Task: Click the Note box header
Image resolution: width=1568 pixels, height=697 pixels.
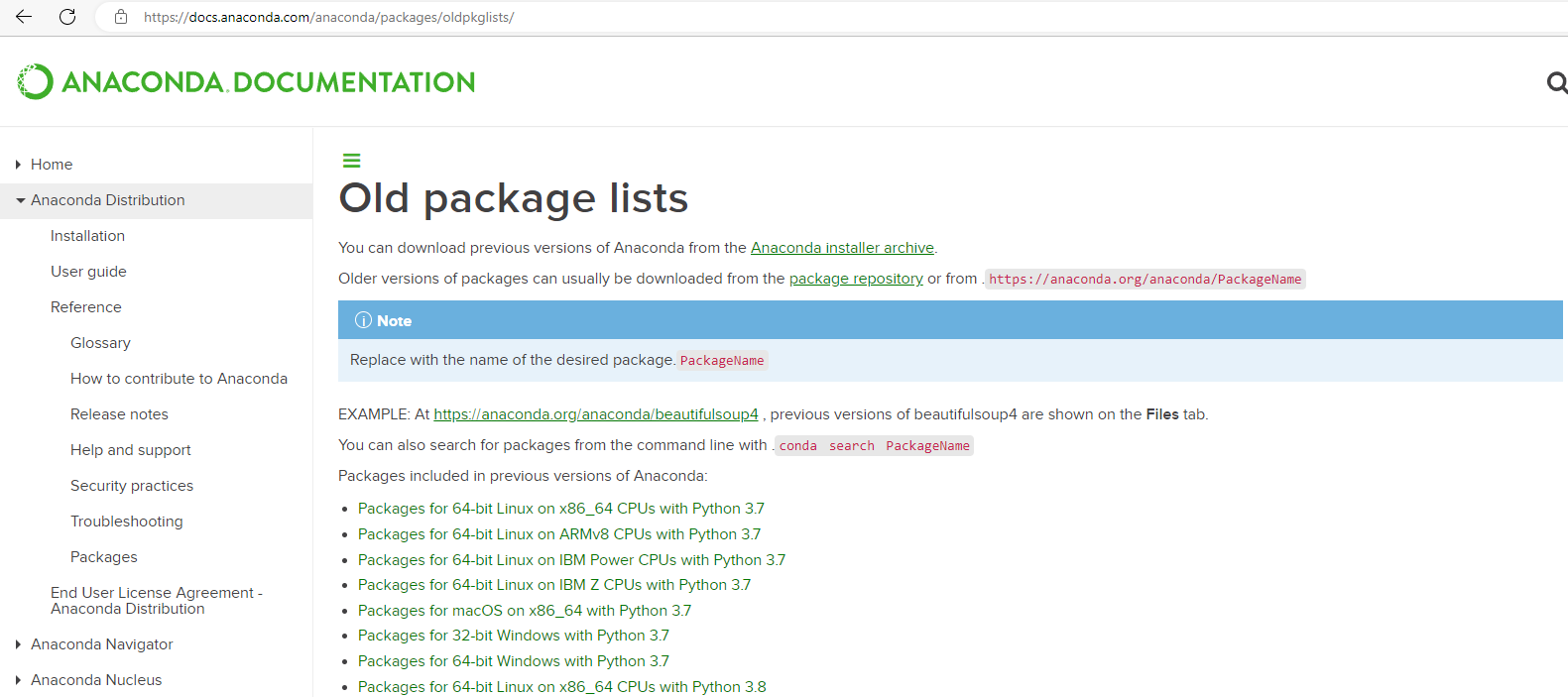Action: point(950,320)
